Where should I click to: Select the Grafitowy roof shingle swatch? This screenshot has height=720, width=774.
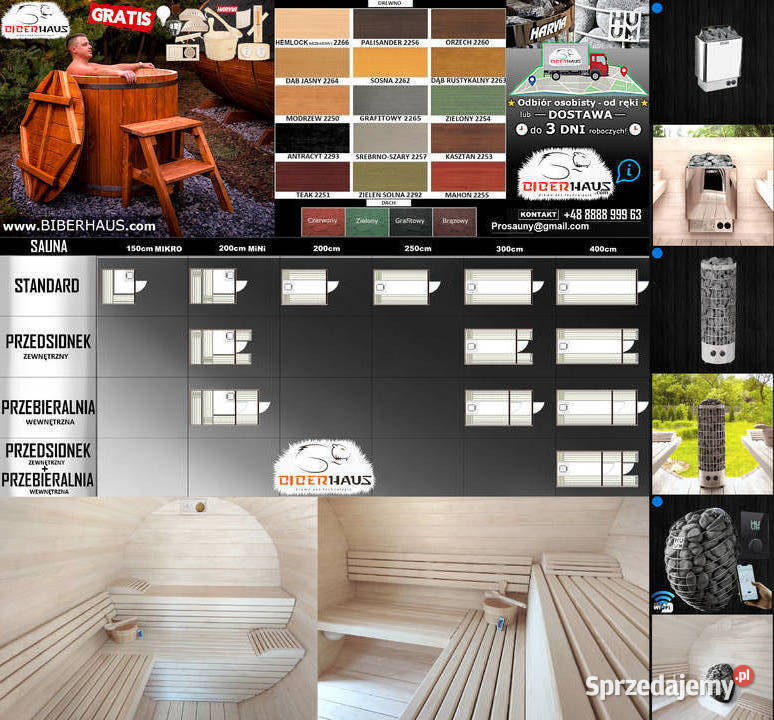[x=410, y=221]
